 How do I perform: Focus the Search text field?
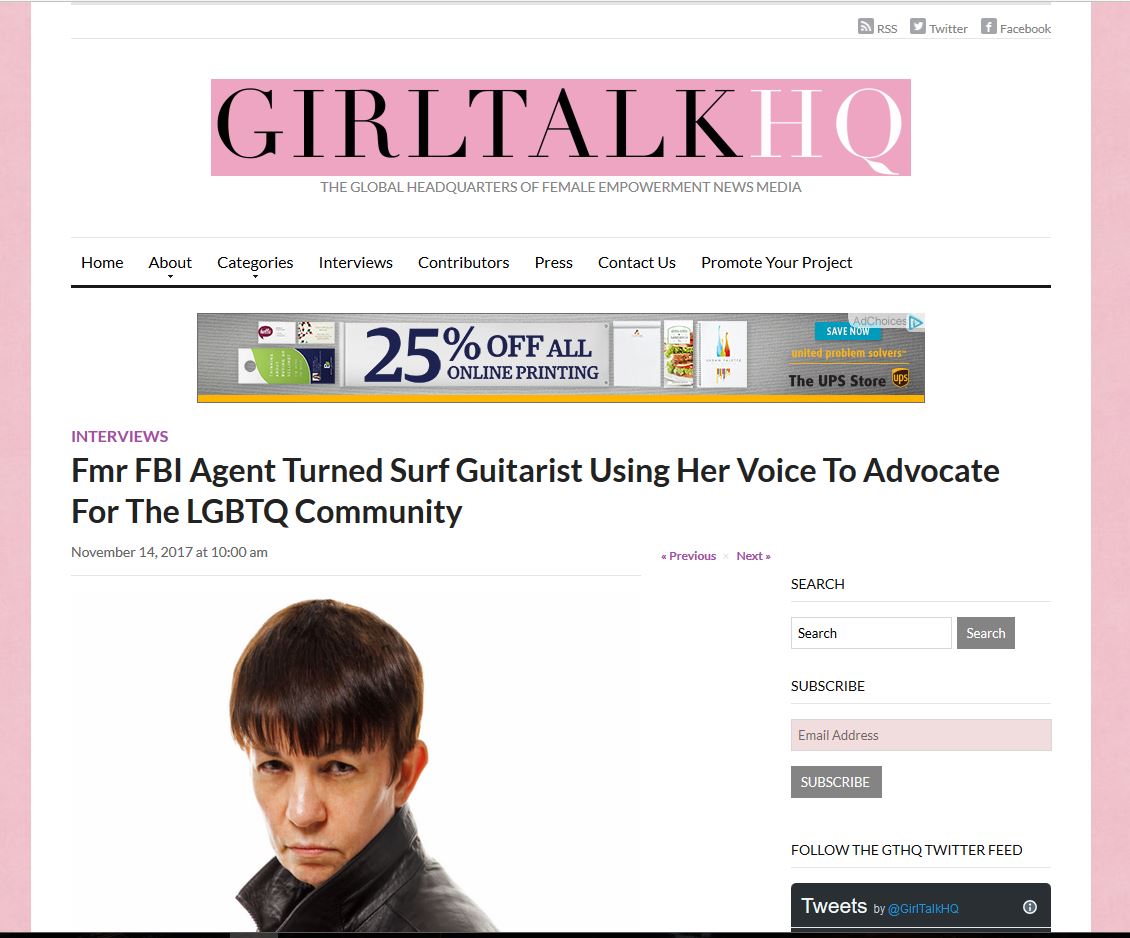[871, 633]
